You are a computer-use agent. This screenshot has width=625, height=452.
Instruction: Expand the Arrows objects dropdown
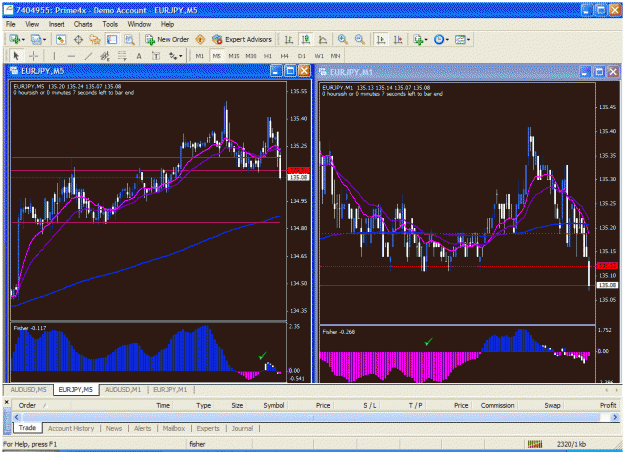[180, 56]
